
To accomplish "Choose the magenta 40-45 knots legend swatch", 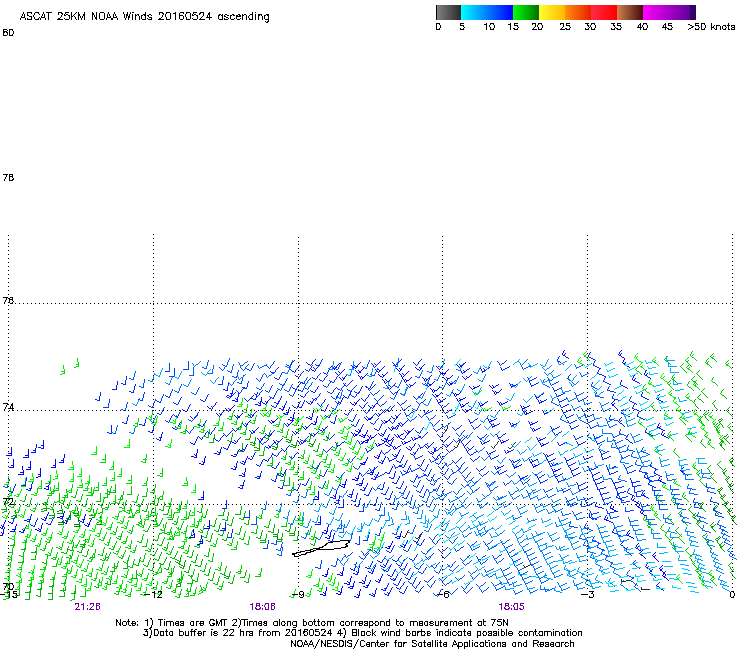I will tap(656, 12).
